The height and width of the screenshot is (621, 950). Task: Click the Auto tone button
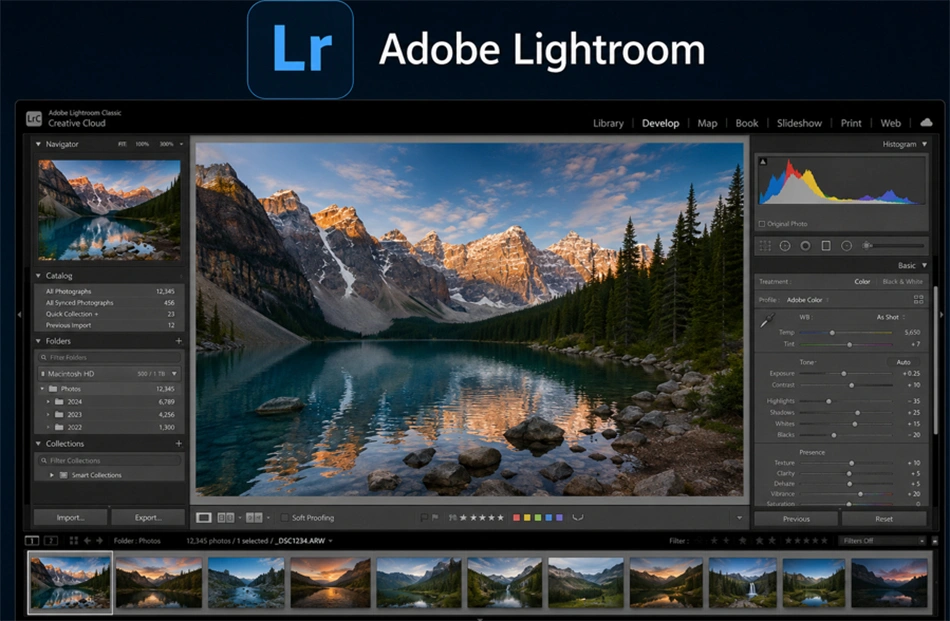pos(903,362)
